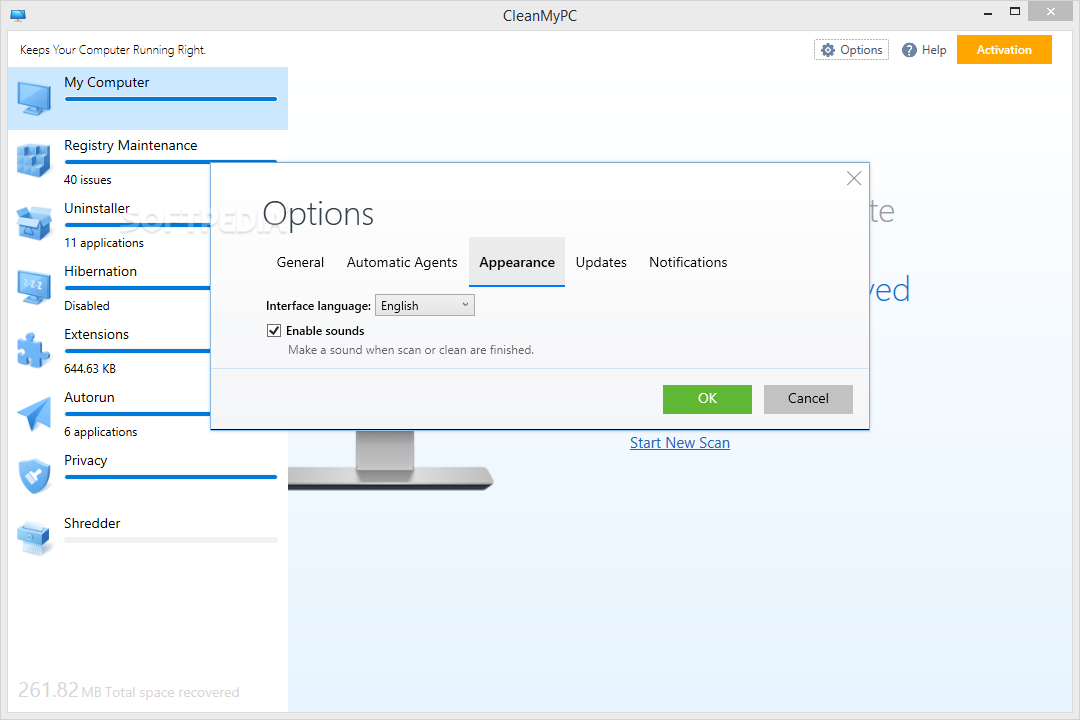Image resolution: width=1080 pixels, height=720 pixels.
Task: Click the Registry Maintenance cubes icon
Action: tap(34, 161)
